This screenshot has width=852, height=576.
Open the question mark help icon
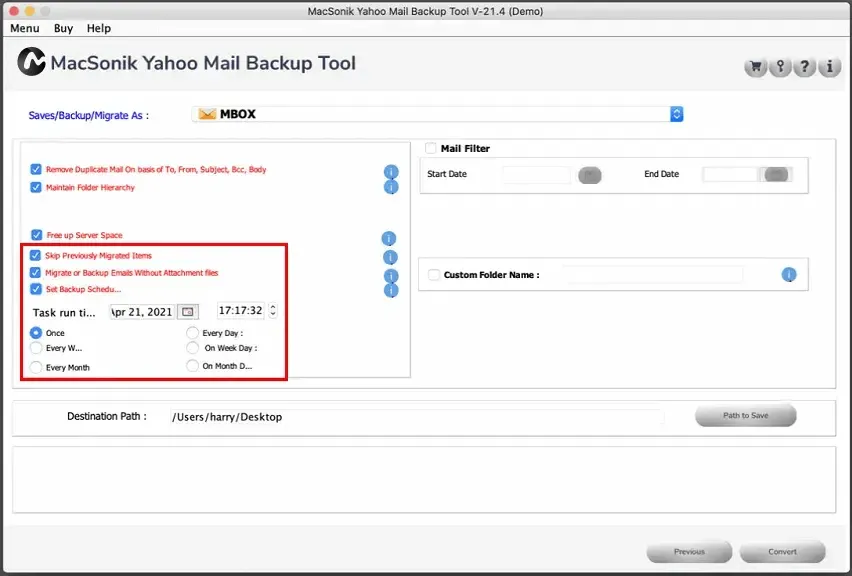coord(805,67)
